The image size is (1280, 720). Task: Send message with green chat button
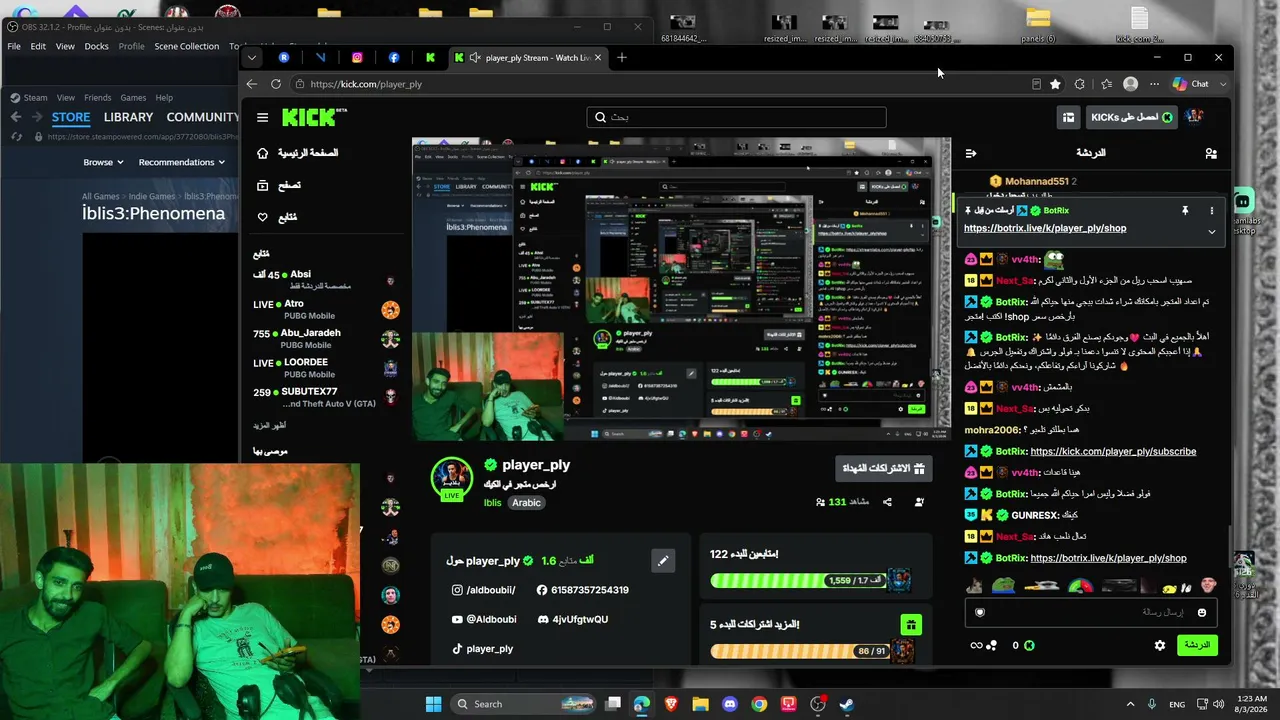click(x=1198, y=645)
